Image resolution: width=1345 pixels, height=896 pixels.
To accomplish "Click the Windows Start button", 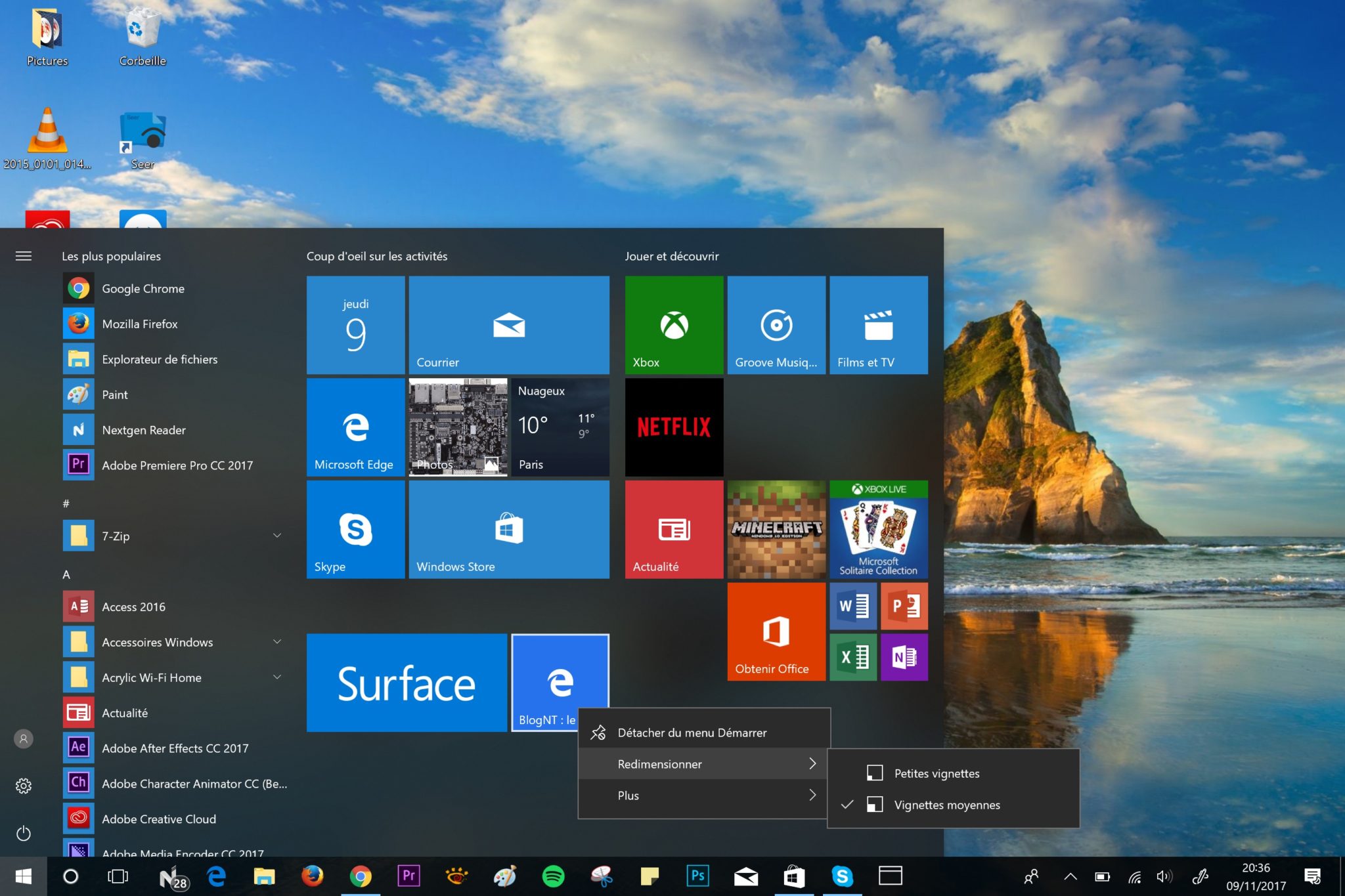I will (x=24, y=876).
